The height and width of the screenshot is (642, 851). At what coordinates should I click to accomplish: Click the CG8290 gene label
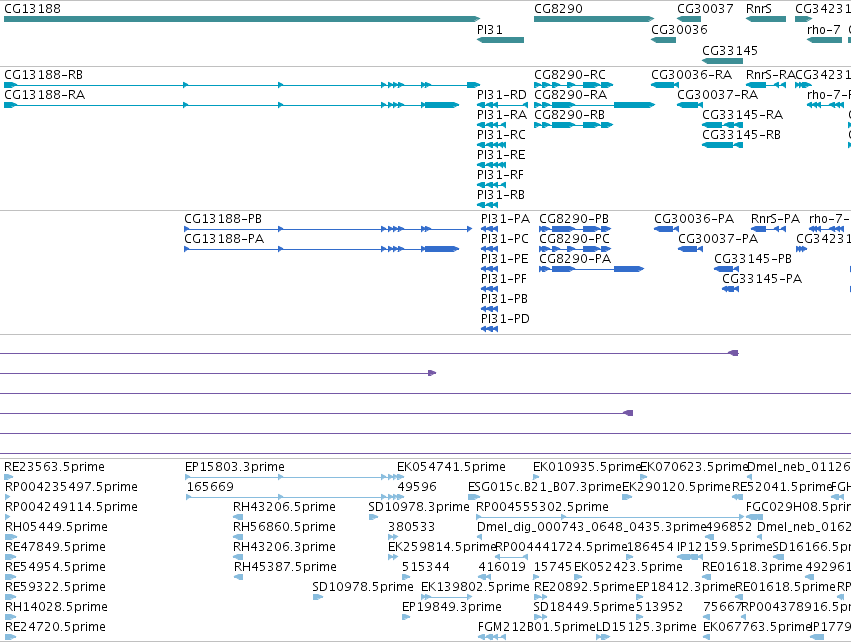coord(558,9)
